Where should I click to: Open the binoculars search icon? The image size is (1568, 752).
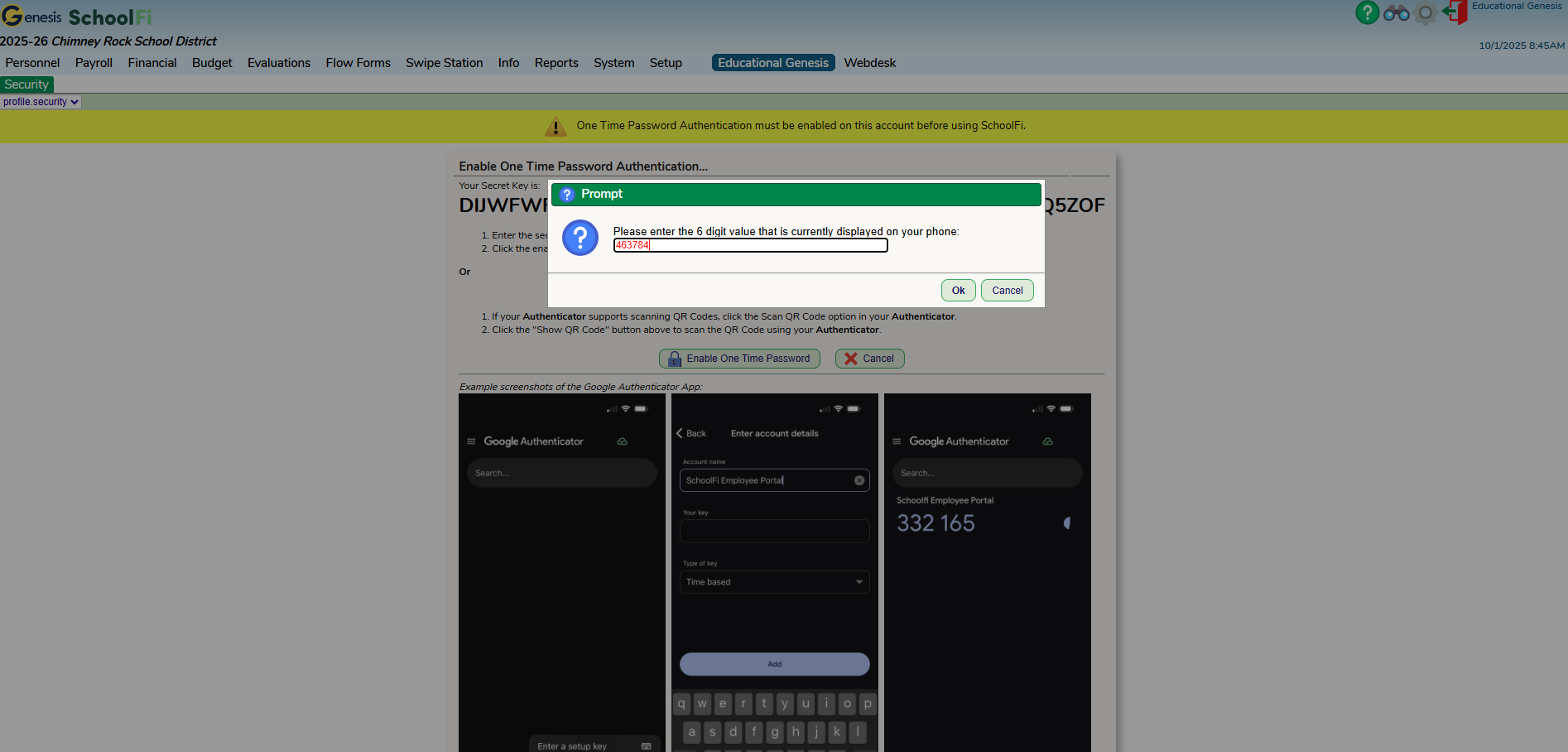coord(1397,13)
